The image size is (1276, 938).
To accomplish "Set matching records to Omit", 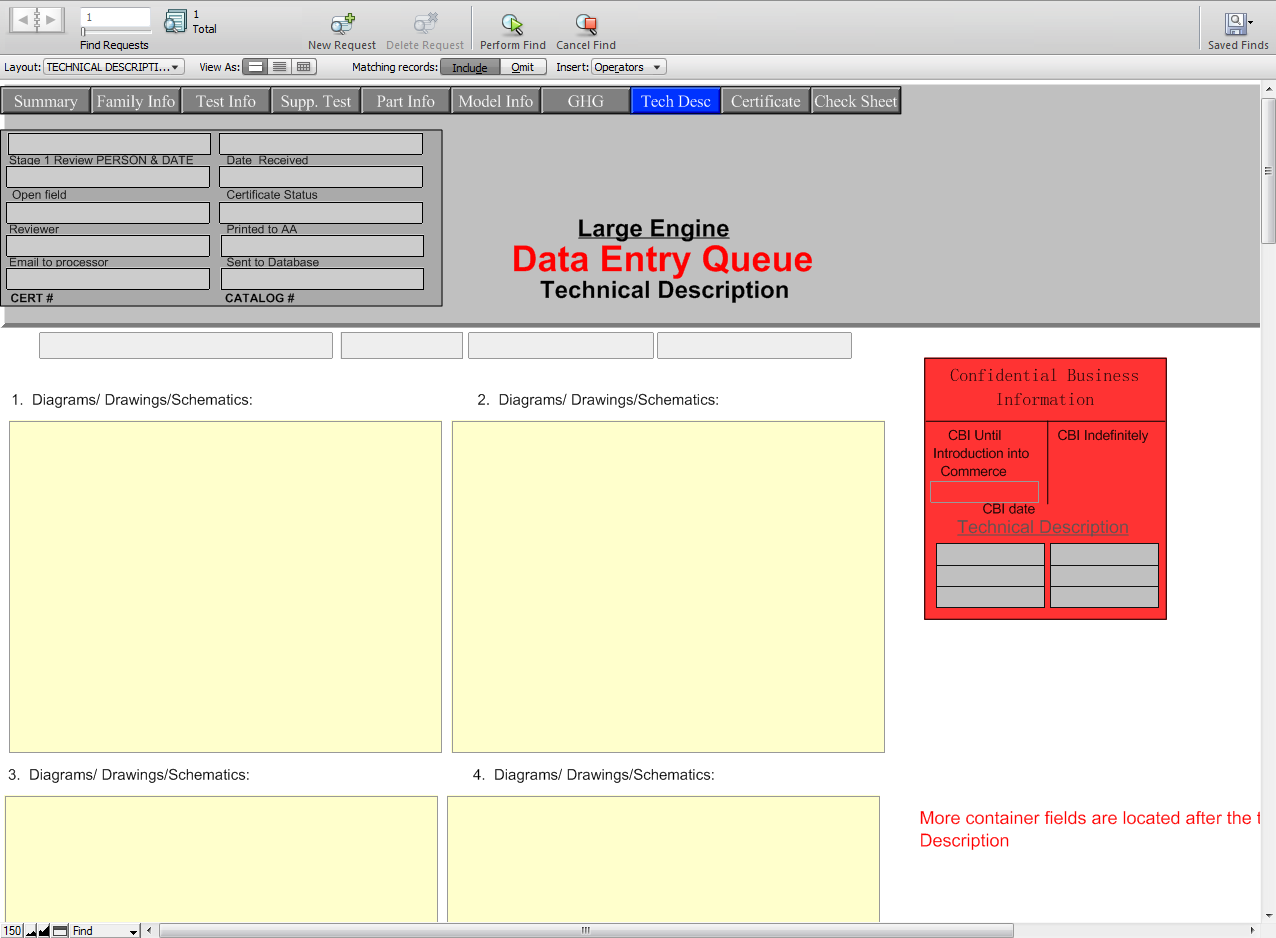I will (x=523, y=67).
